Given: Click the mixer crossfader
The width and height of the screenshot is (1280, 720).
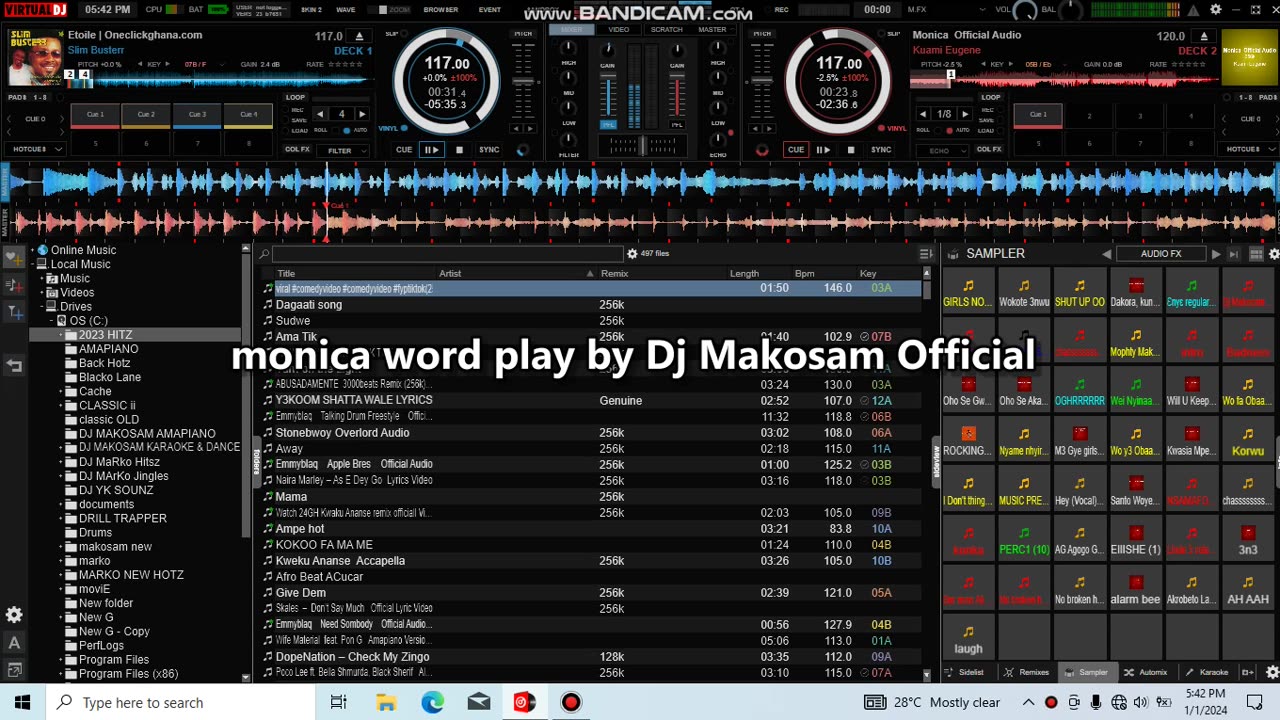Looking at the screenshot, I should click(641, 145).
